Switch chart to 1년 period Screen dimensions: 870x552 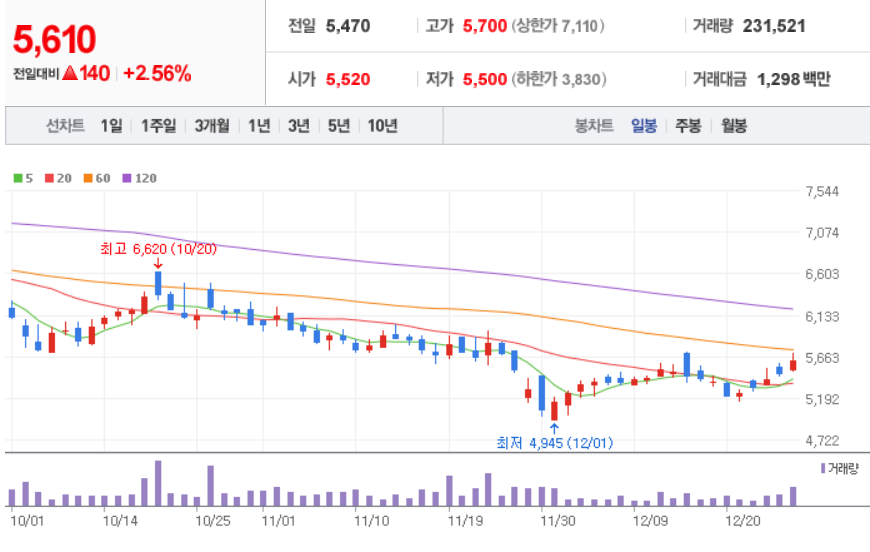259,126
